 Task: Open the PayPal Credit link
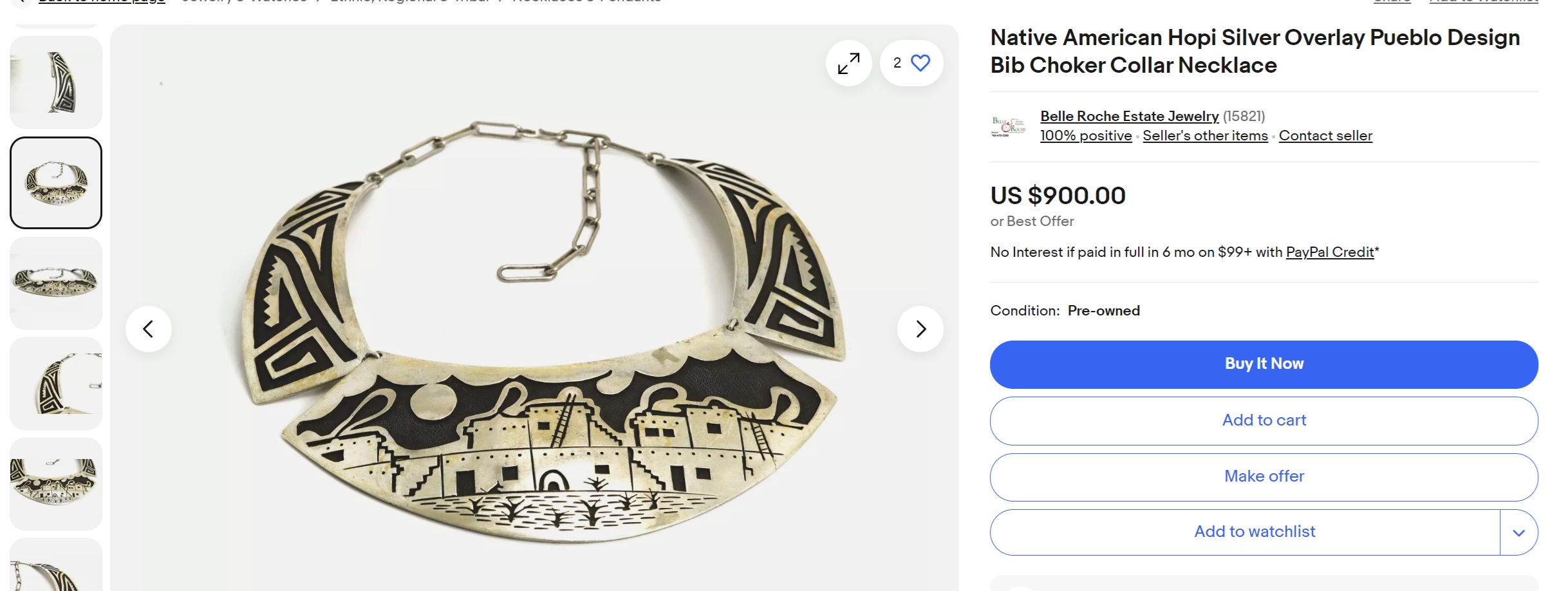[x=1330, y=252]
